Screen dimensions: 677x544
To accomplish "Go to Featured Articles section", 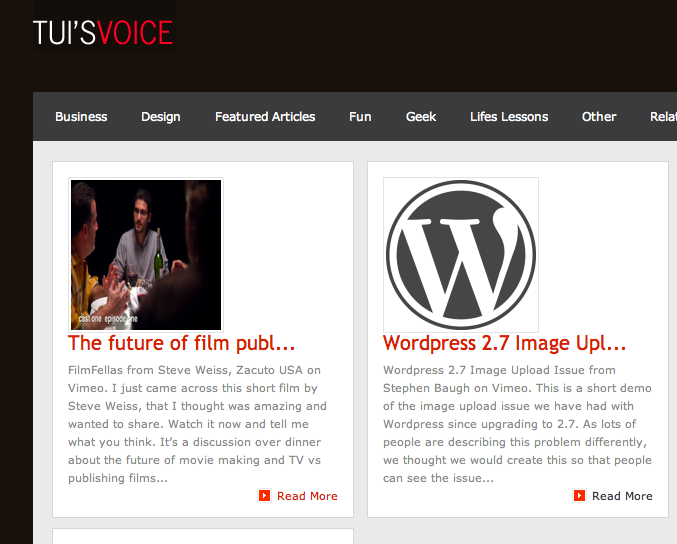I will click(265, 117).
